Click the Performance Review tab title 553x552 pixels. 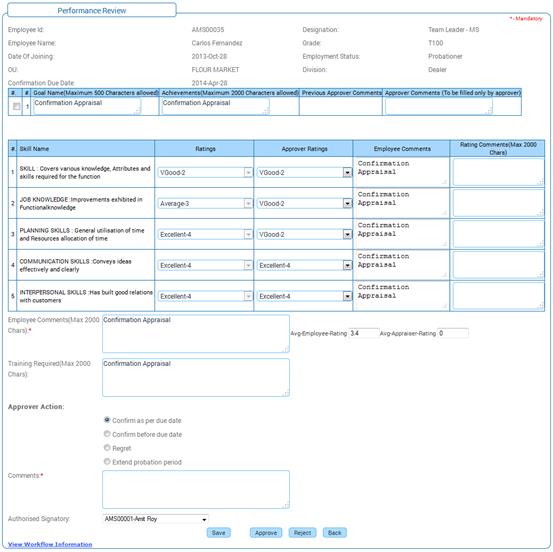tap(92, 11)
